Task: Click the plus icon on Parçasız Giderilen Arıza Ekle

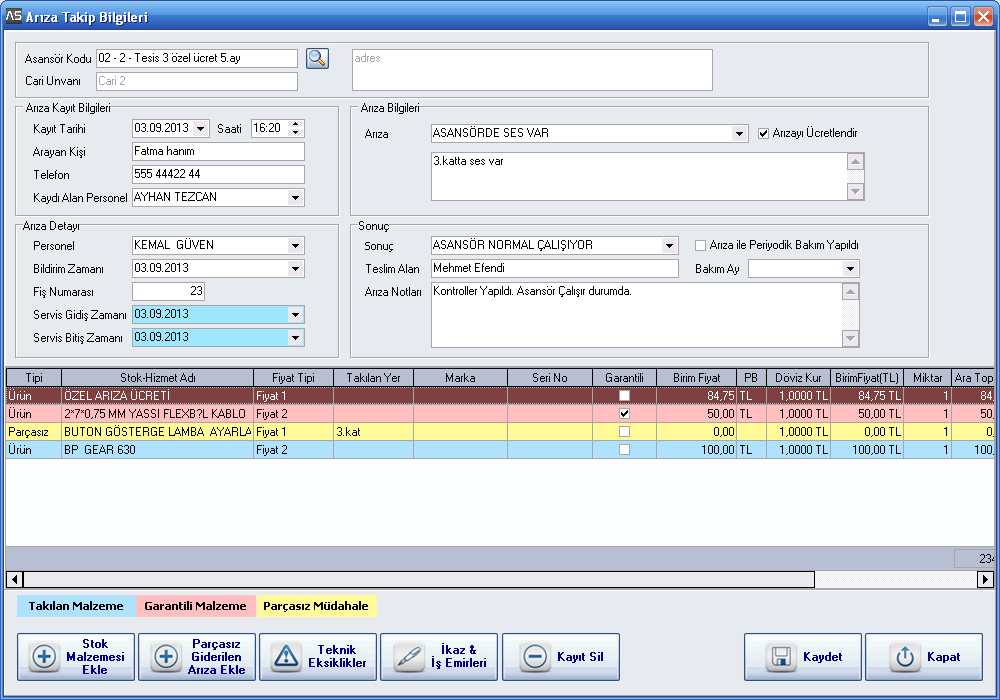Action: 166,657
